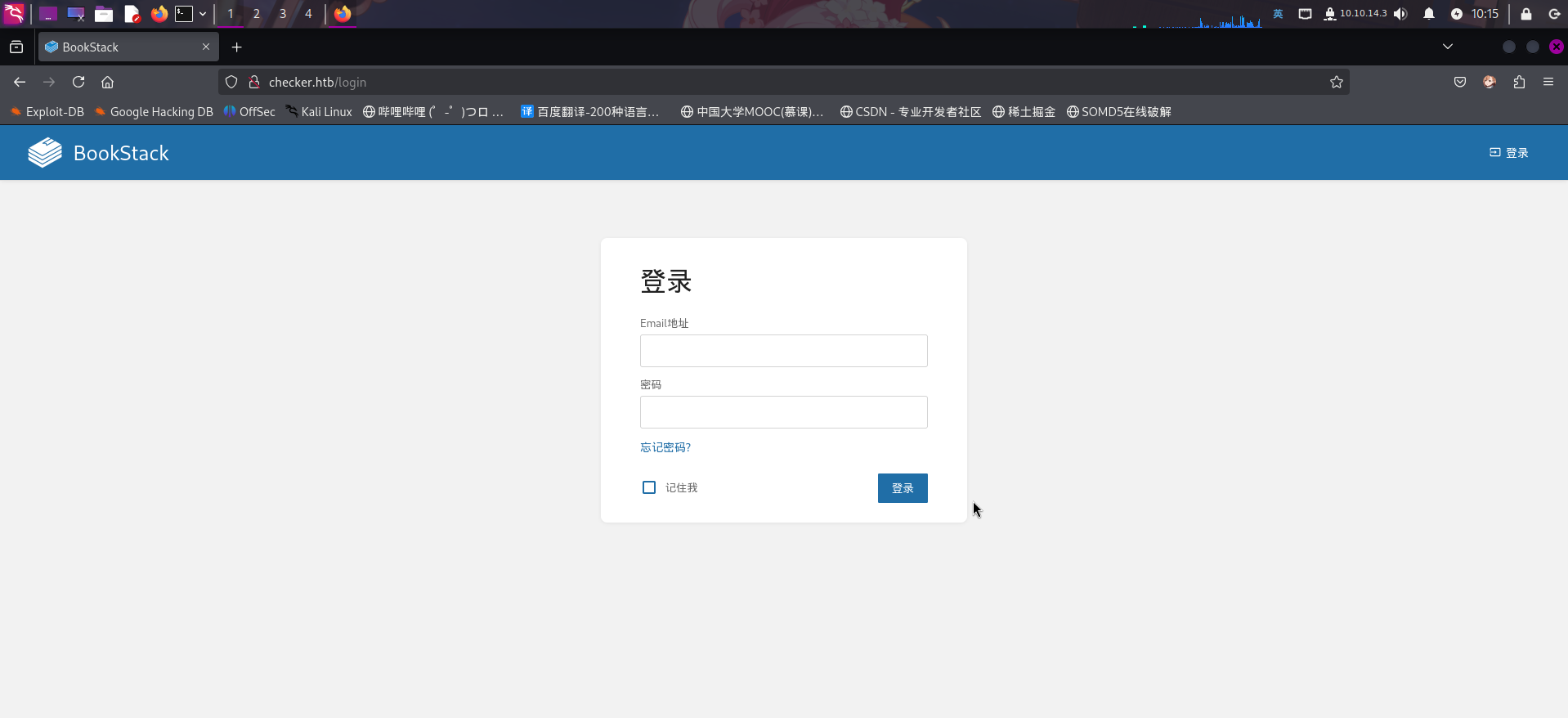This screenshot has width=1568, height=718.
Task: Open the Firefox hamburger menu
Action: point(1548,82)
